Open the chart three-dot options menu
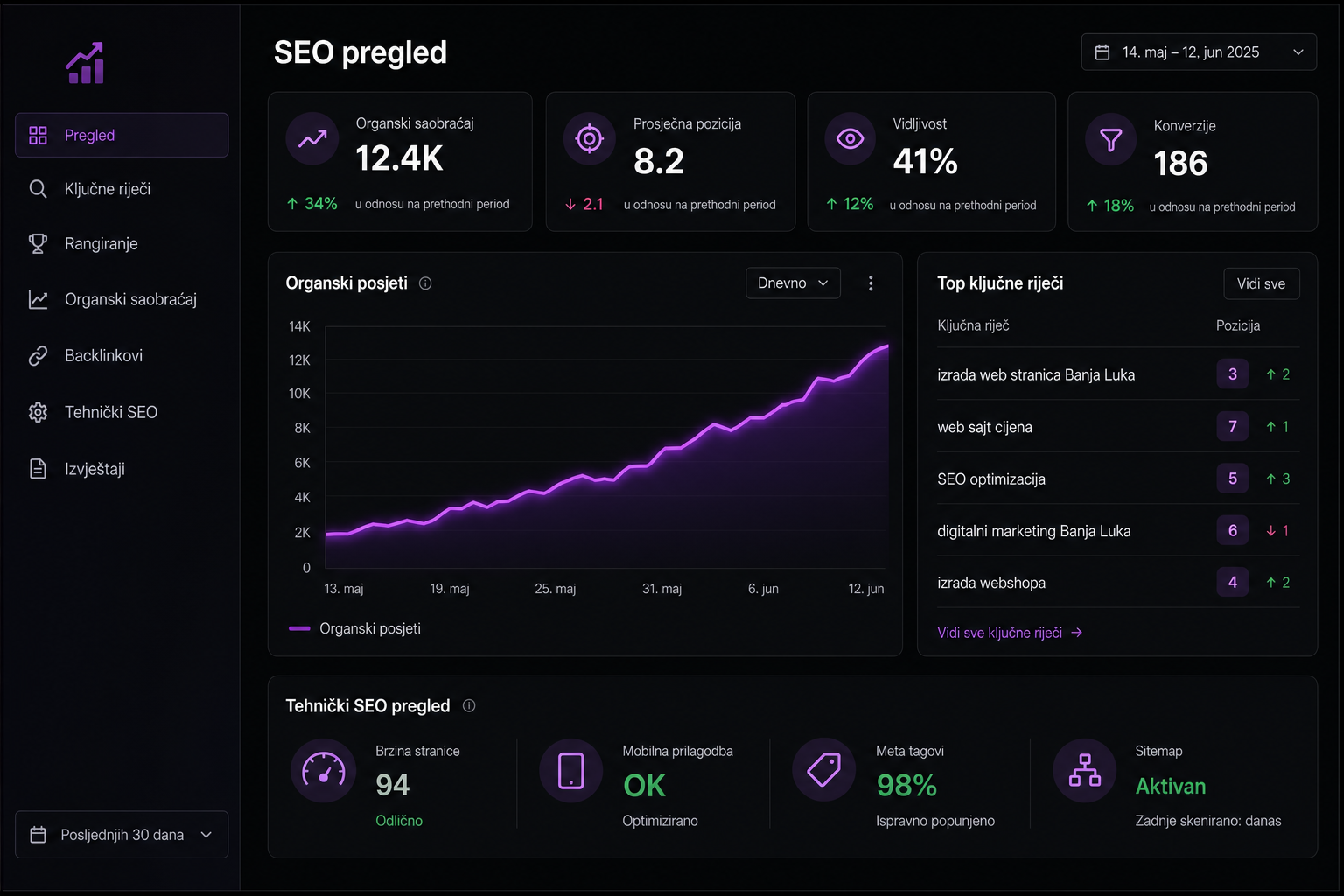 point(871,283)
